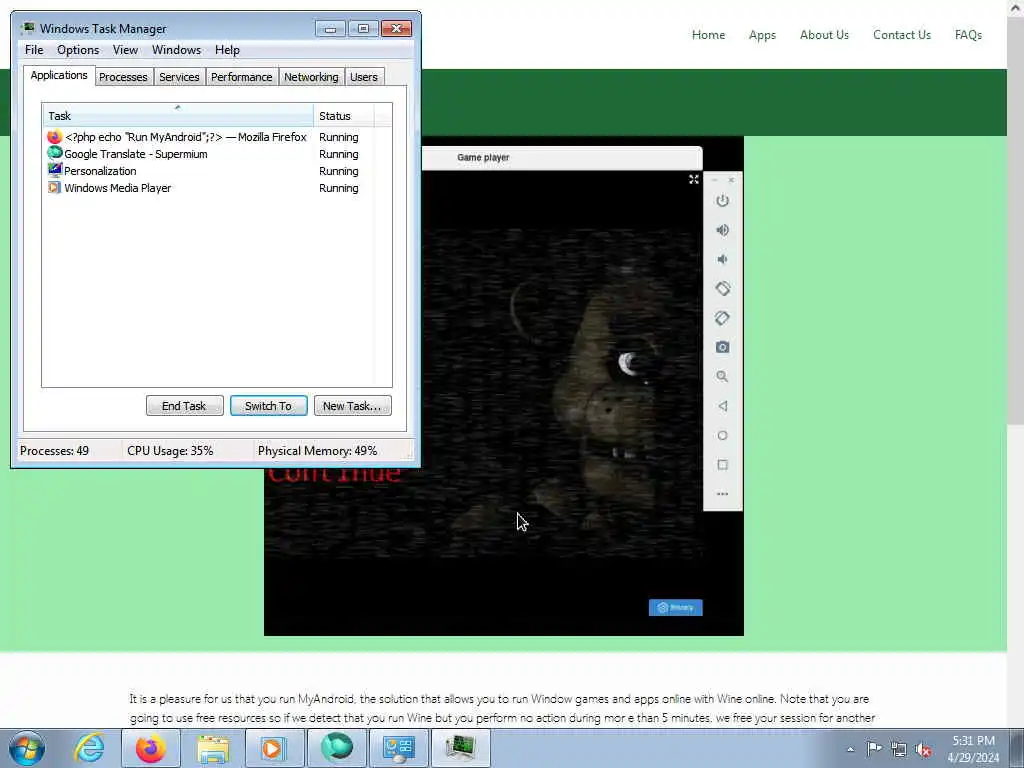Screen dimensions: 1024x768
Task: Switch to the Users tab
Action: click(x=363, y=77)
